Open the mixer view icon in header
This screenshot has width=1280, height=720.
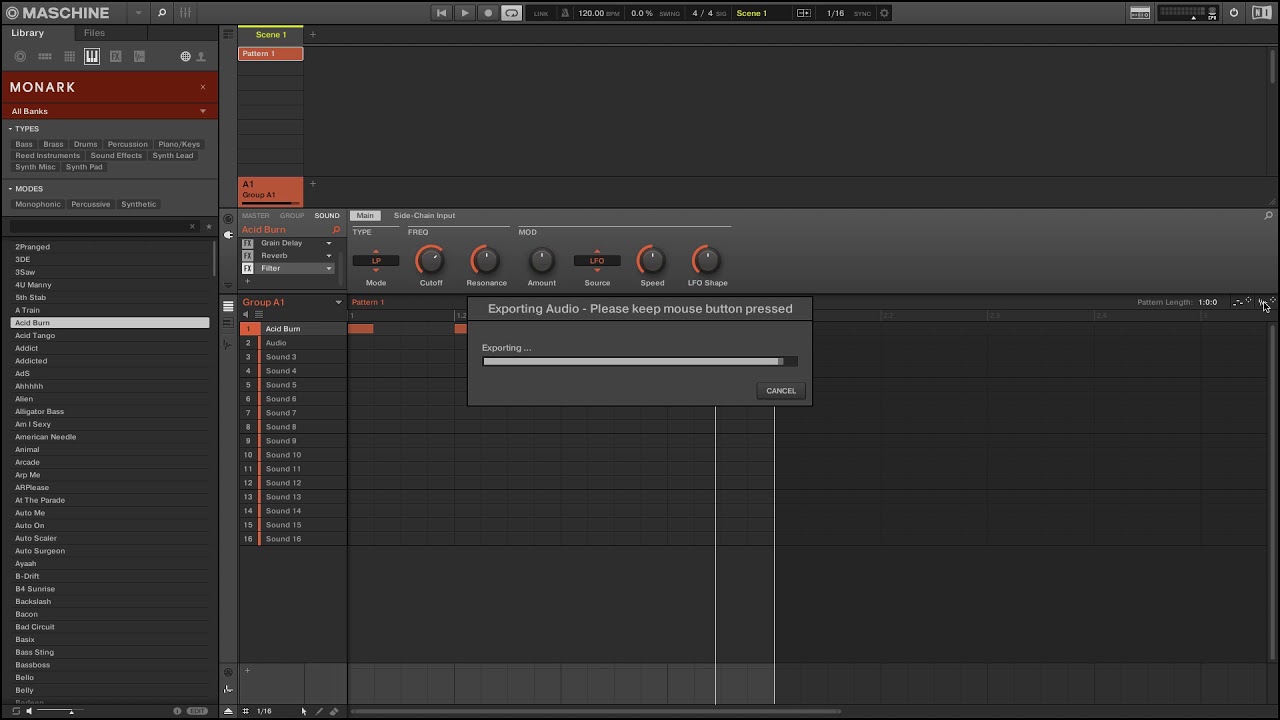[x=186, y=13]
